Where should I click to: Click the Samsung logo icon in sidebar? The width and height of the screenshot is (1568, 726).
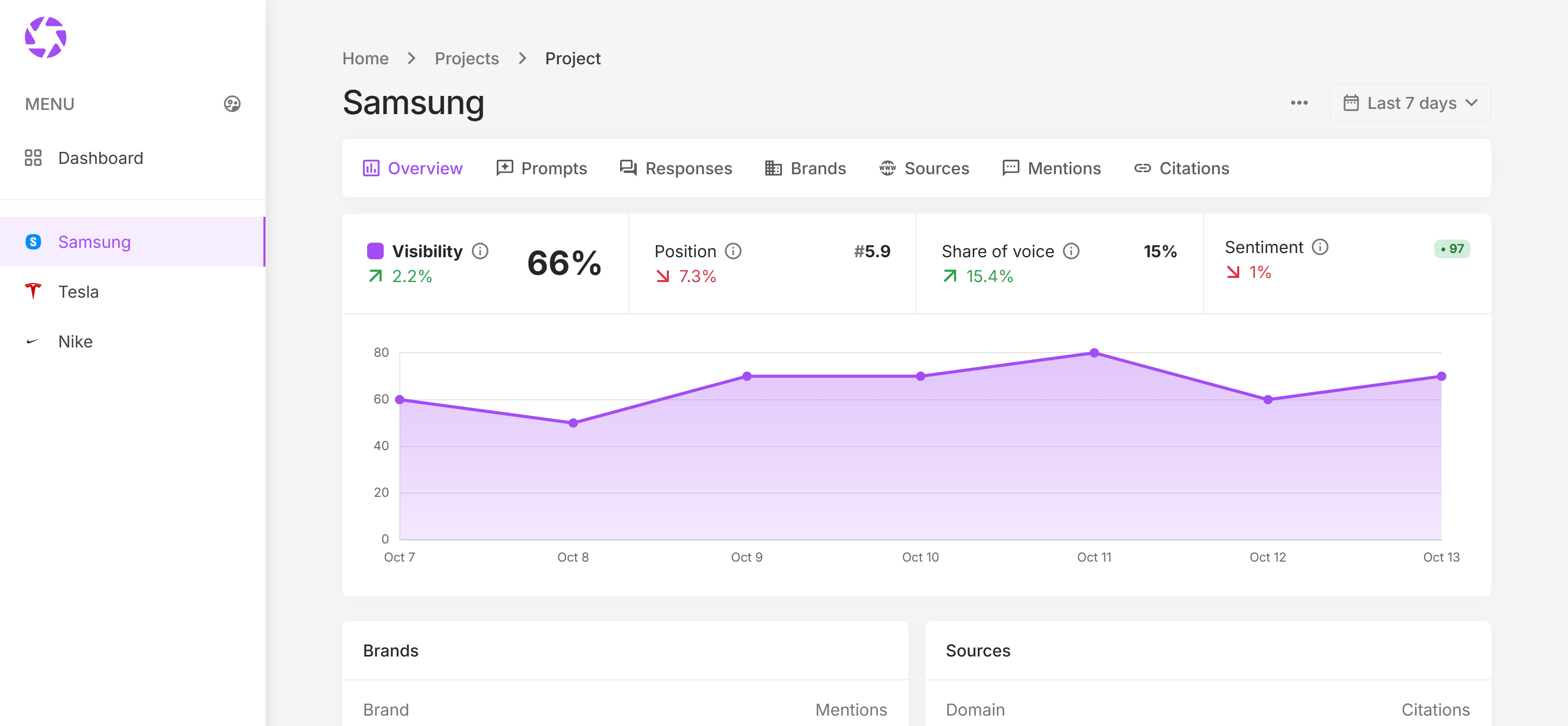[33, 242]
